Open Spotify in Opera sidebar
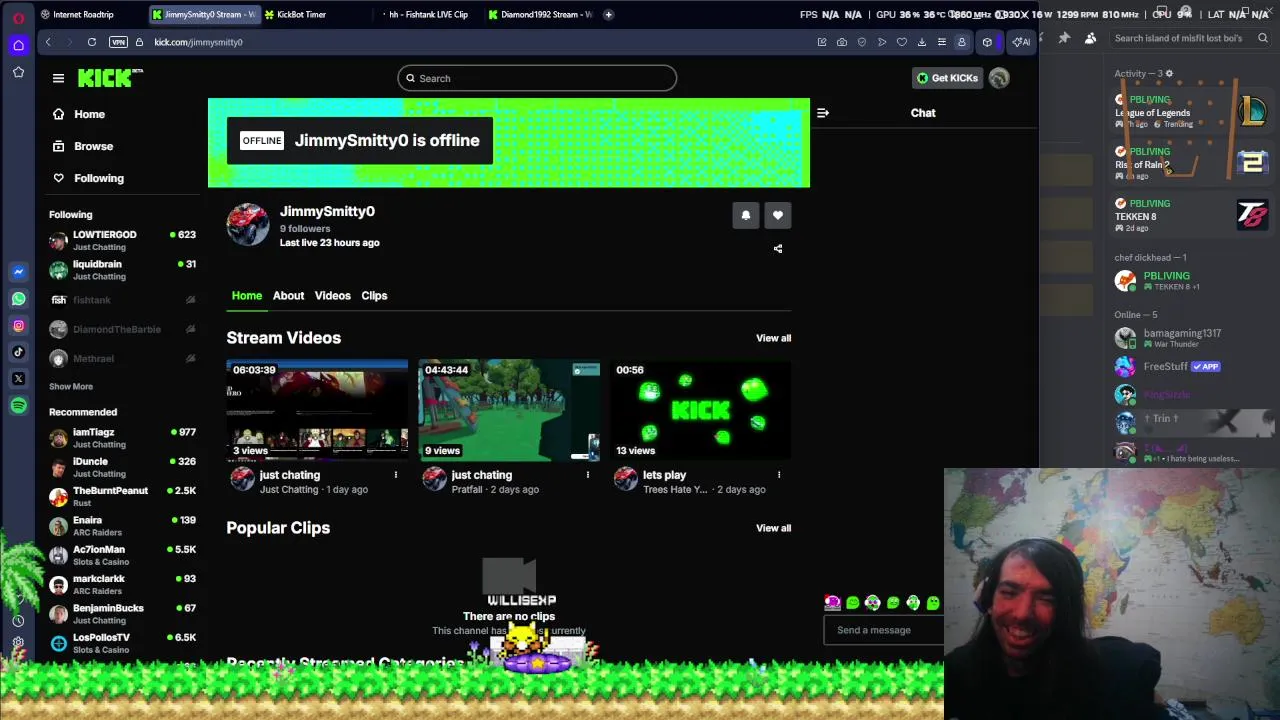 pyautogui.click(x=18, y=405)
